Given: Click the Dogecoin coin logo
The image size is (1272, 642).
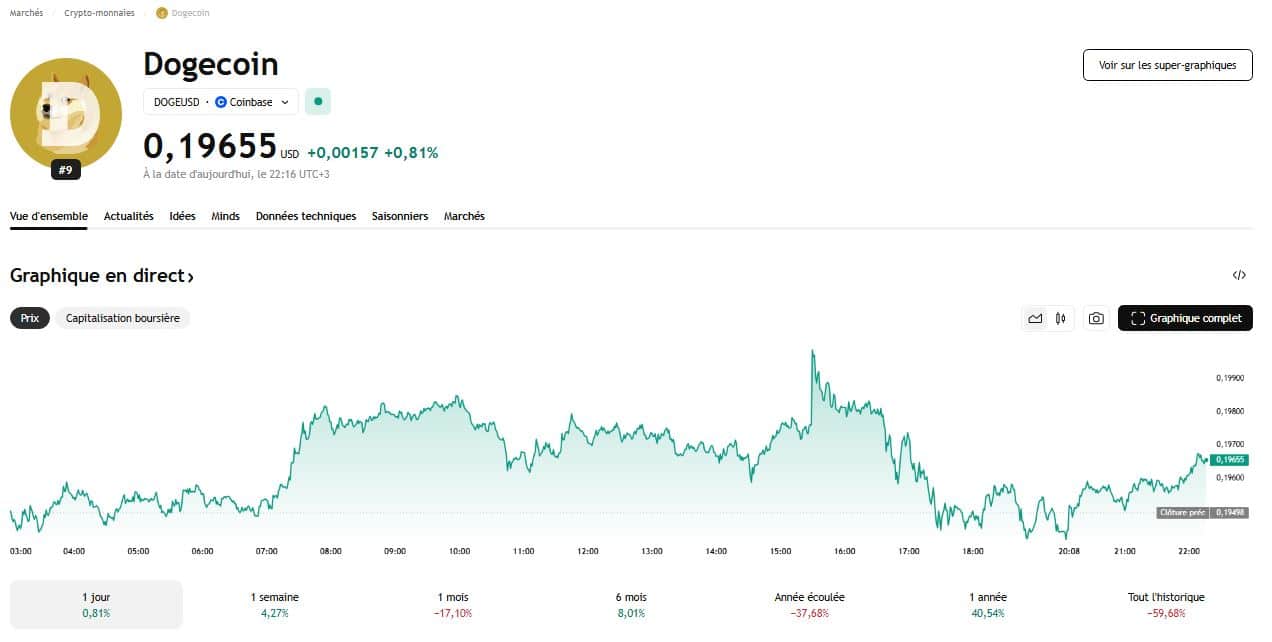Looking at the screenshot, I should point(66,114).
